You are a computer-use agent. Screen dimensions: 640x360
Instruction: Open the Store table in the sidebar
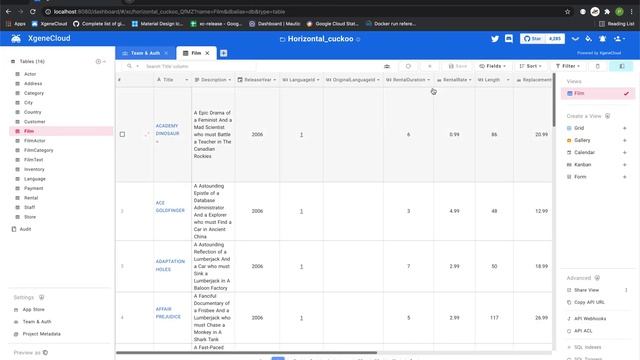click(30, 217)
